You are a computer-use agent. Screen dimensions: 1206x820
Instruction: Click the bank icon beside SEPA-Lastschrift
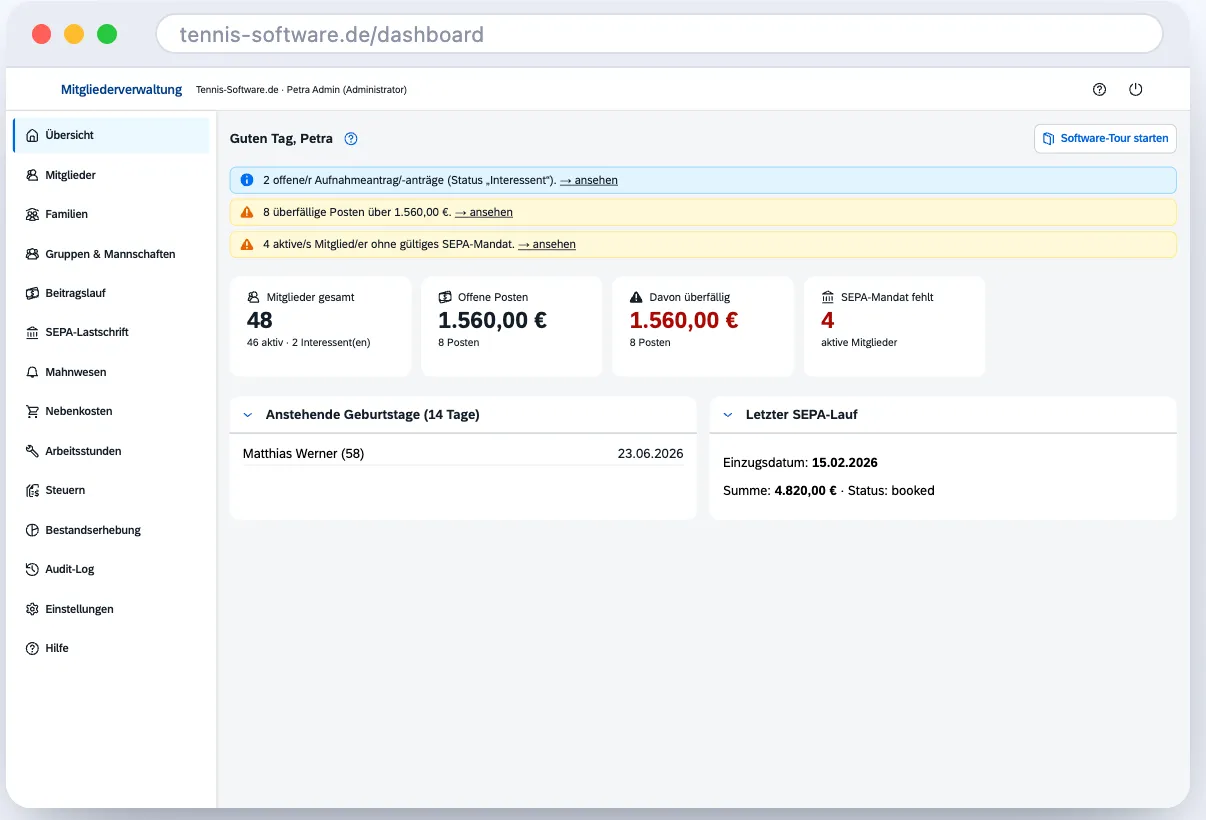(x=32, y=332)
